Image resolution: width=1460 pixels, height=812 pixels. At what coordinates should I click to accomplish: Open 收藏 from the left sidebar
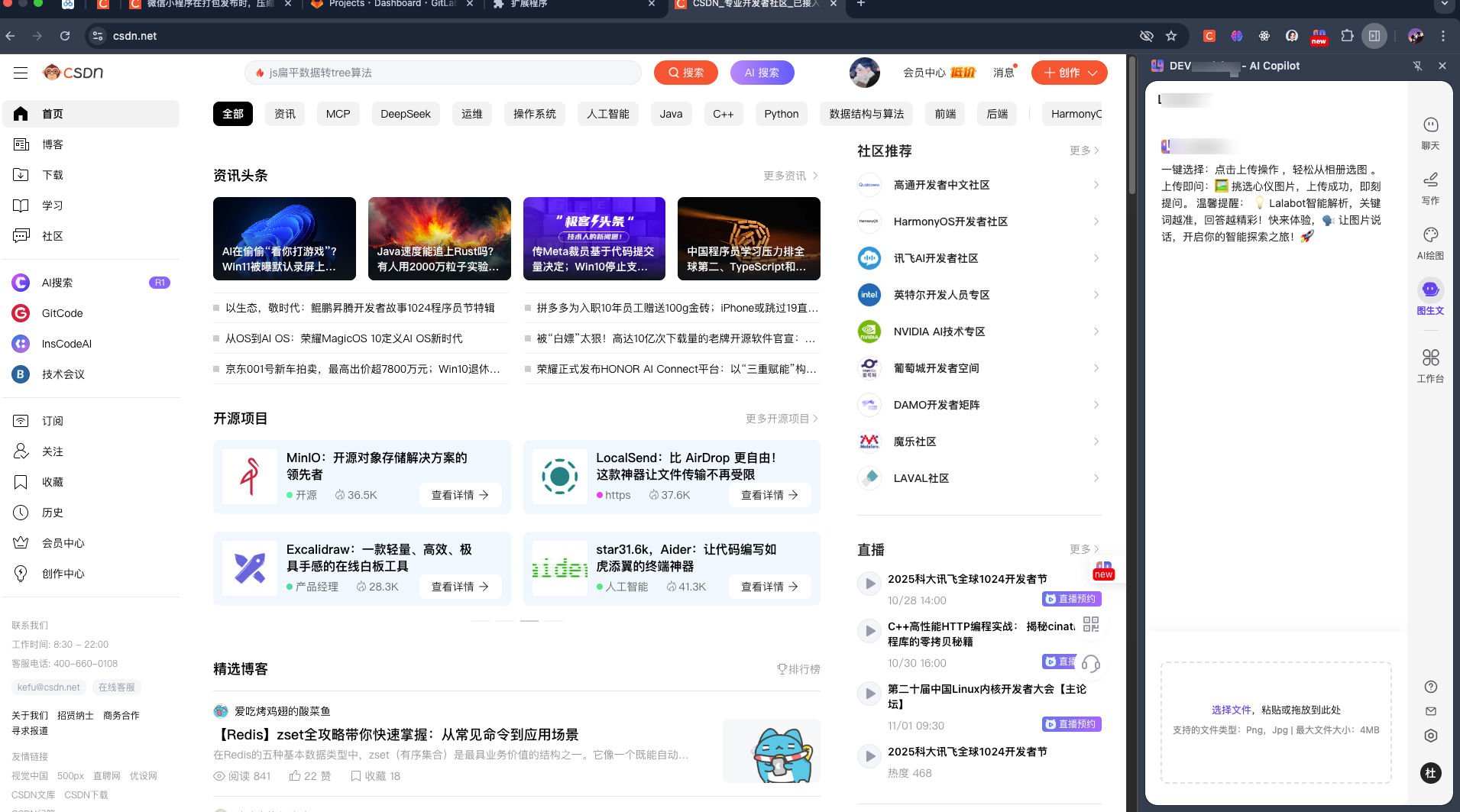51,481
